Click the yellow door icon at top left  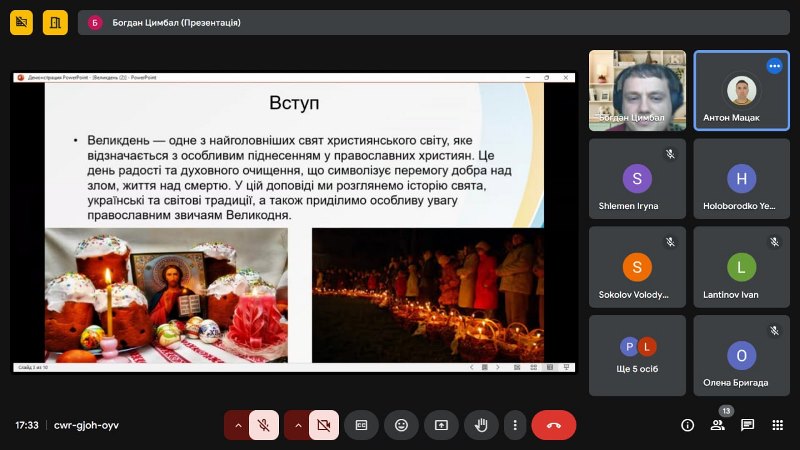[56, 21]
